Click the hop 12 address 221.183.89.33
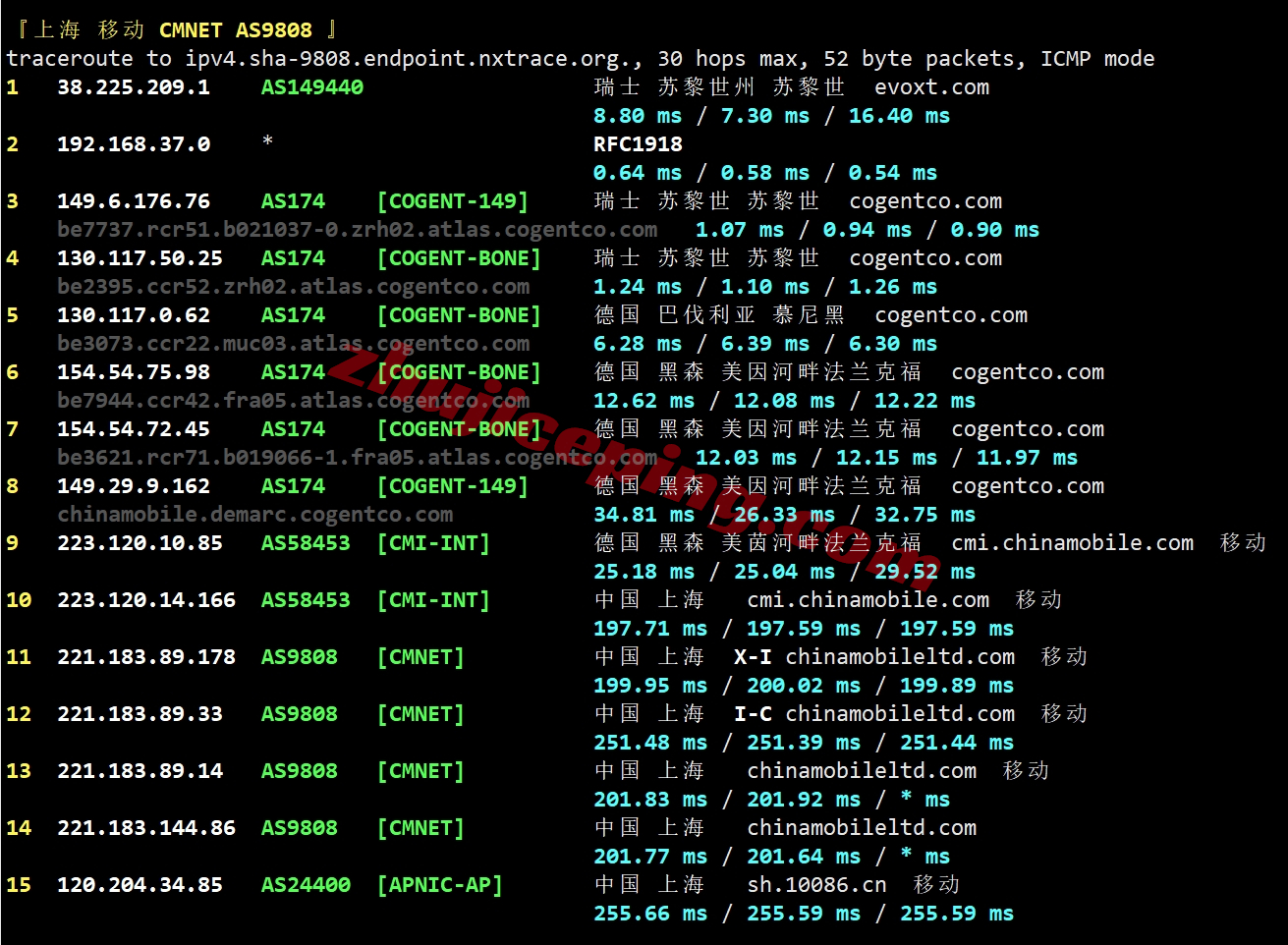This screenshot has height=945, width=1288. coord(140,714)
